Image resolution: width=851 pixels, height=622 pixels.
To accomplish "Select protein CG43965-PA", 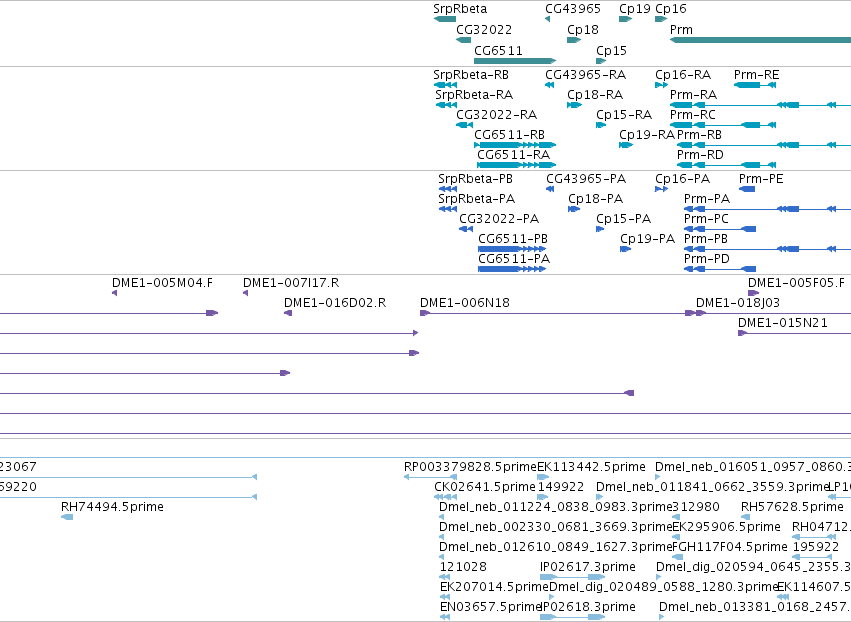I will [x=550, y=189].
